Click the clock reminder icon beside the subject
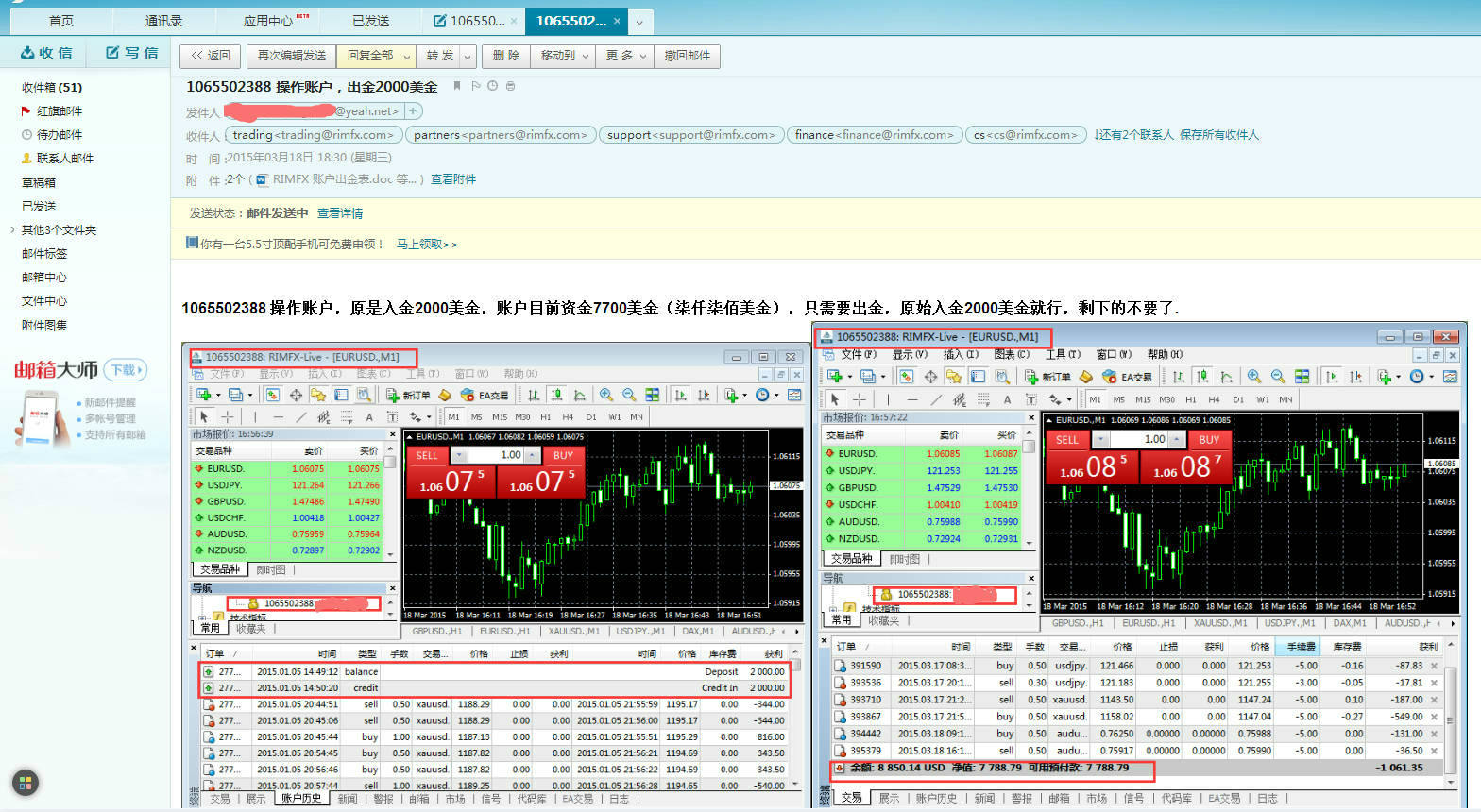This screenshot has height=812, width=1481. pos(492,86)
